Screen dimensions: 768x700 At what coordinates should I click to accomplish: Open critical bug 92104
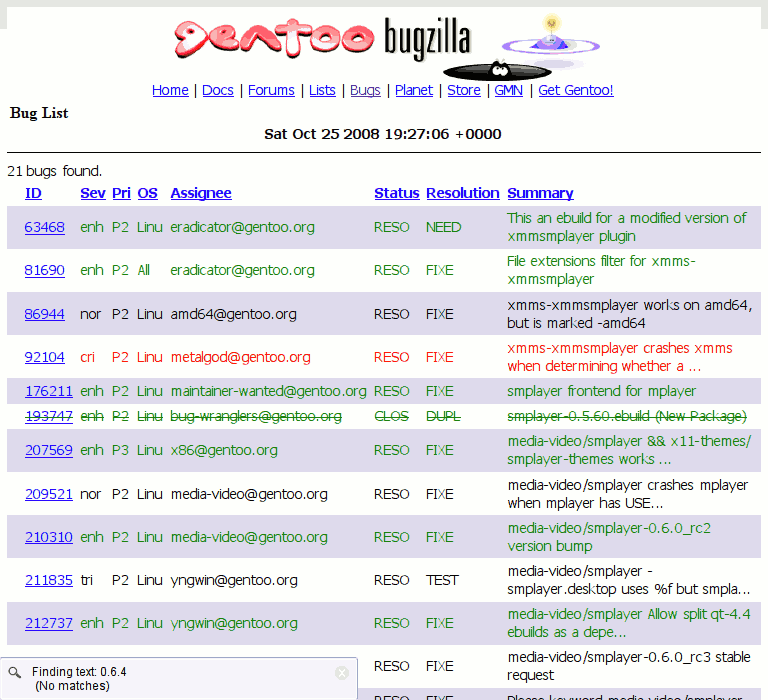[x=44, y=357]
